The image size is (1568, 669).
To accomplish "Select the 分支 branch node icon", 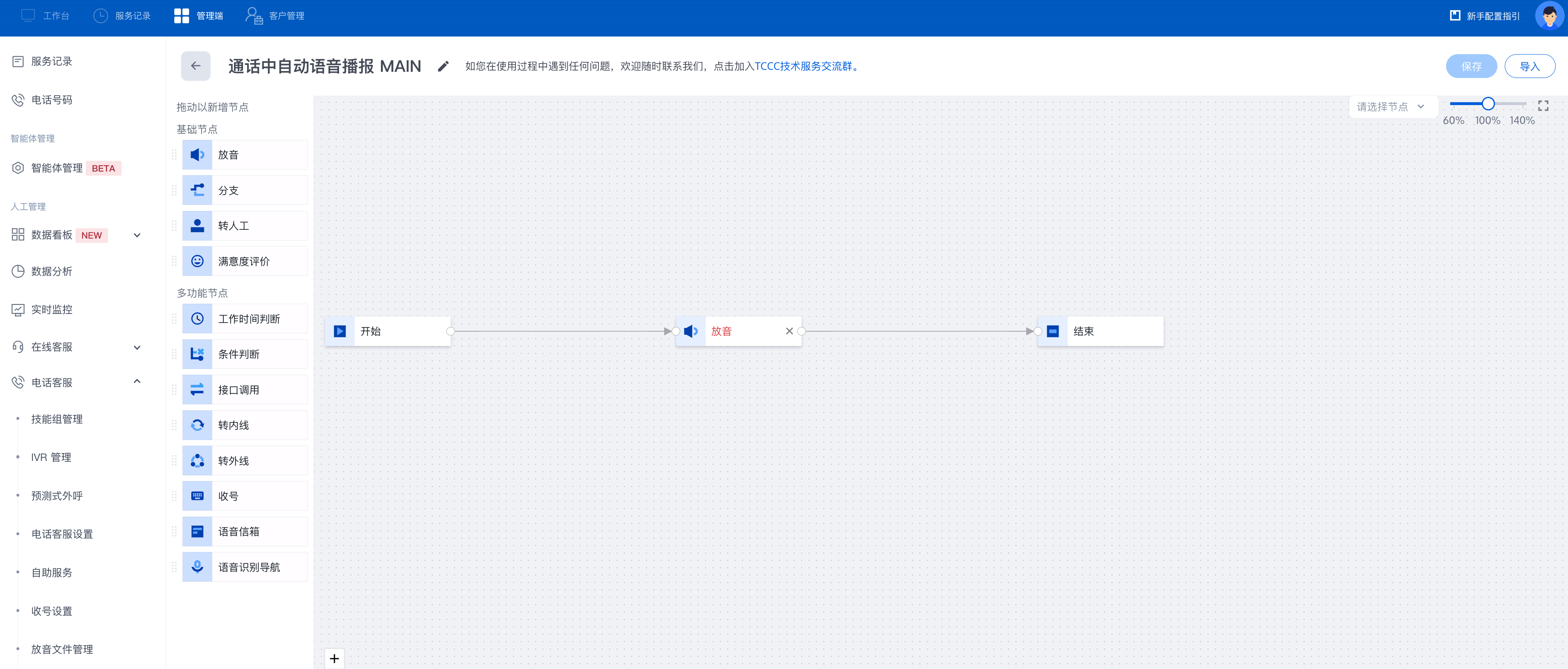I will (x=197, y=190).
